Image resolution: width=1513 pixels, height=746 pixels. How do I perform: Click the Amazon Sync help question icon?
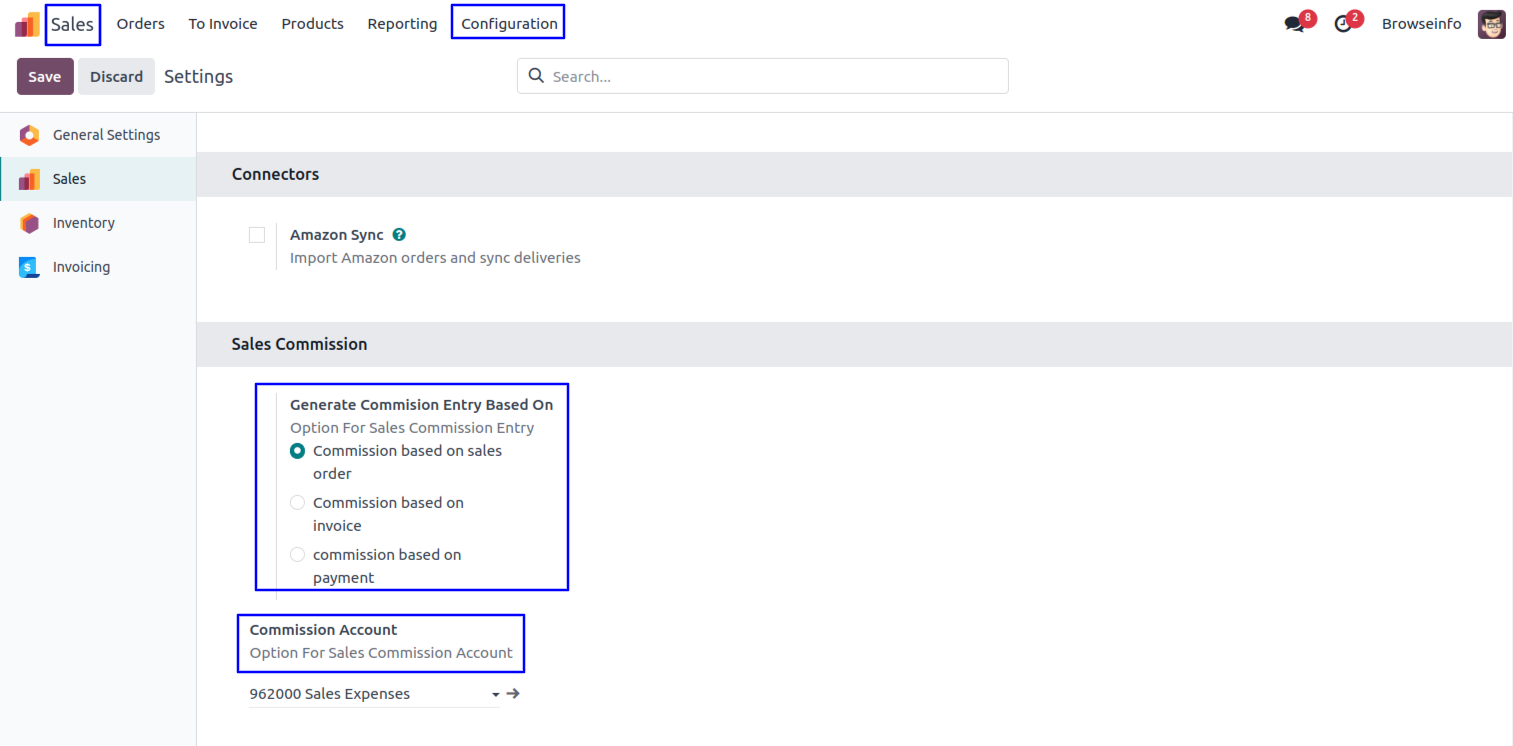pyautogui.click(x=399, y=235)
